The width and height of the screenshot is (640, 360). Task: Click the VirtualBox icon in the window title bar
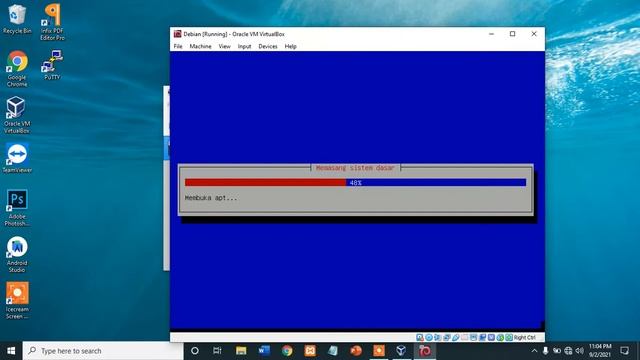point(178,34)
